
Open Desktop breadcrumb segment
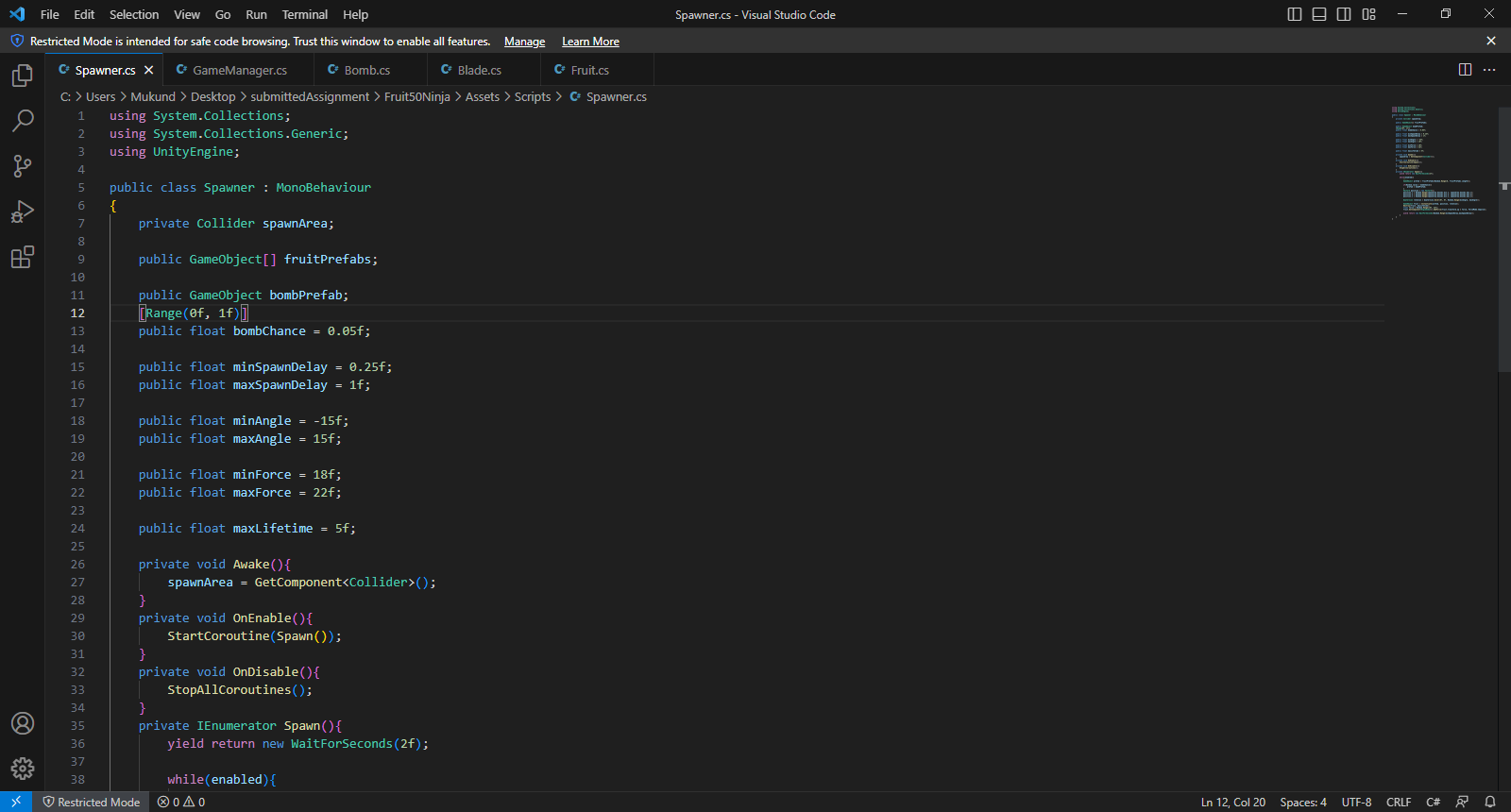point(213,97)
